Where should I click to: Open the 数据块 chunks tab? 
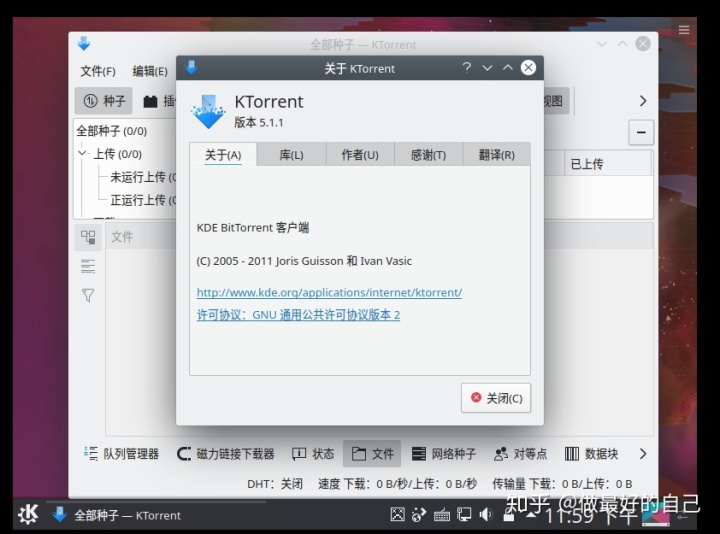(x=591, y=454)
